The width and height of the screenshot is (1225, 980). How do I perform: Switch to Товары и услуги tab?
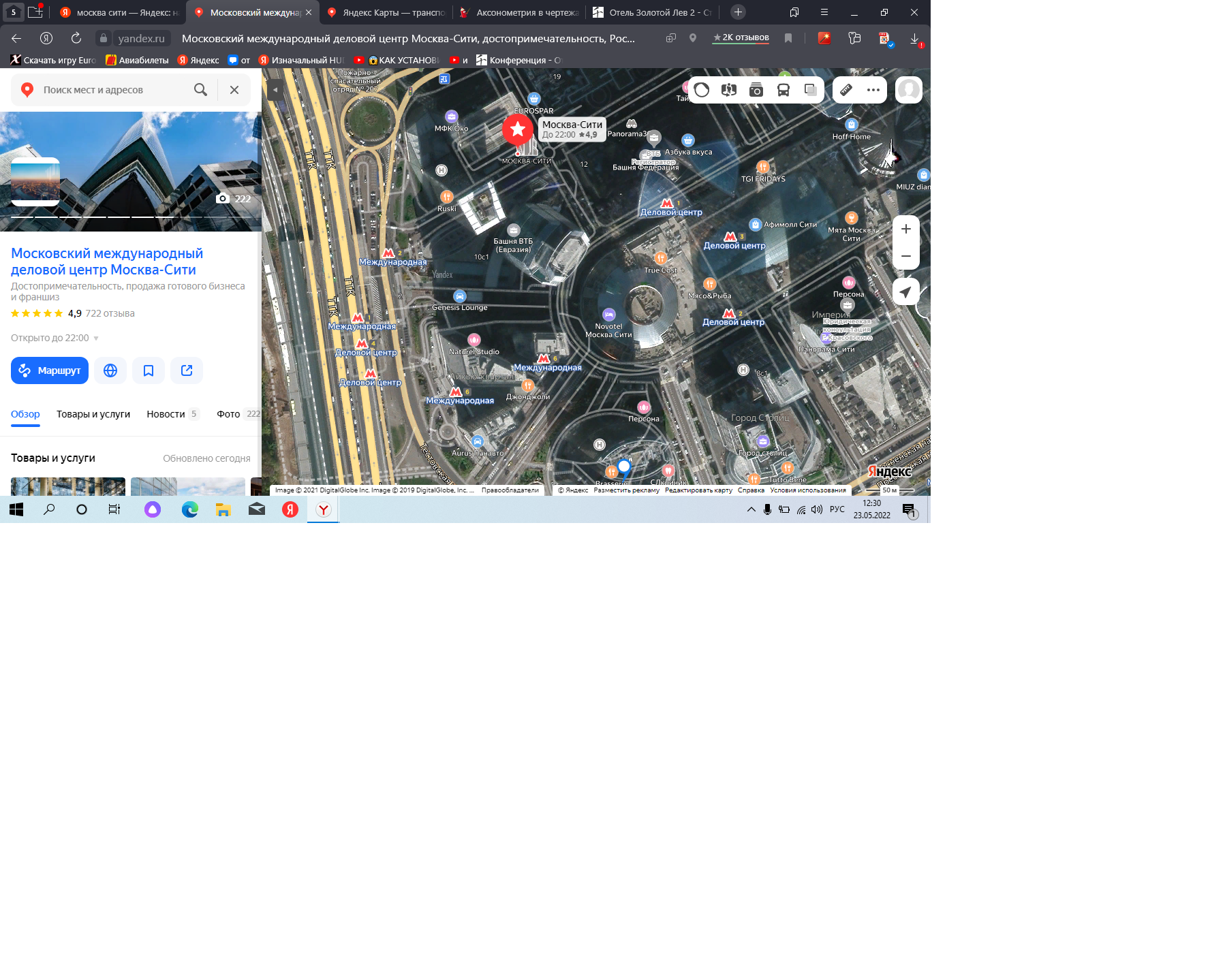pos(93,414)
